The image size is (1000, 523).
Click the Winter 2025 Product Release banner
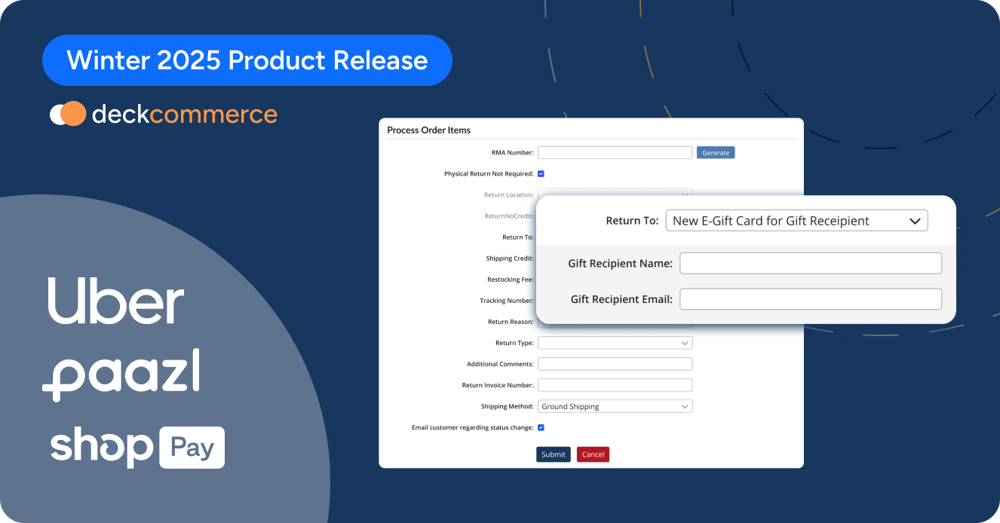pos(247,60)
